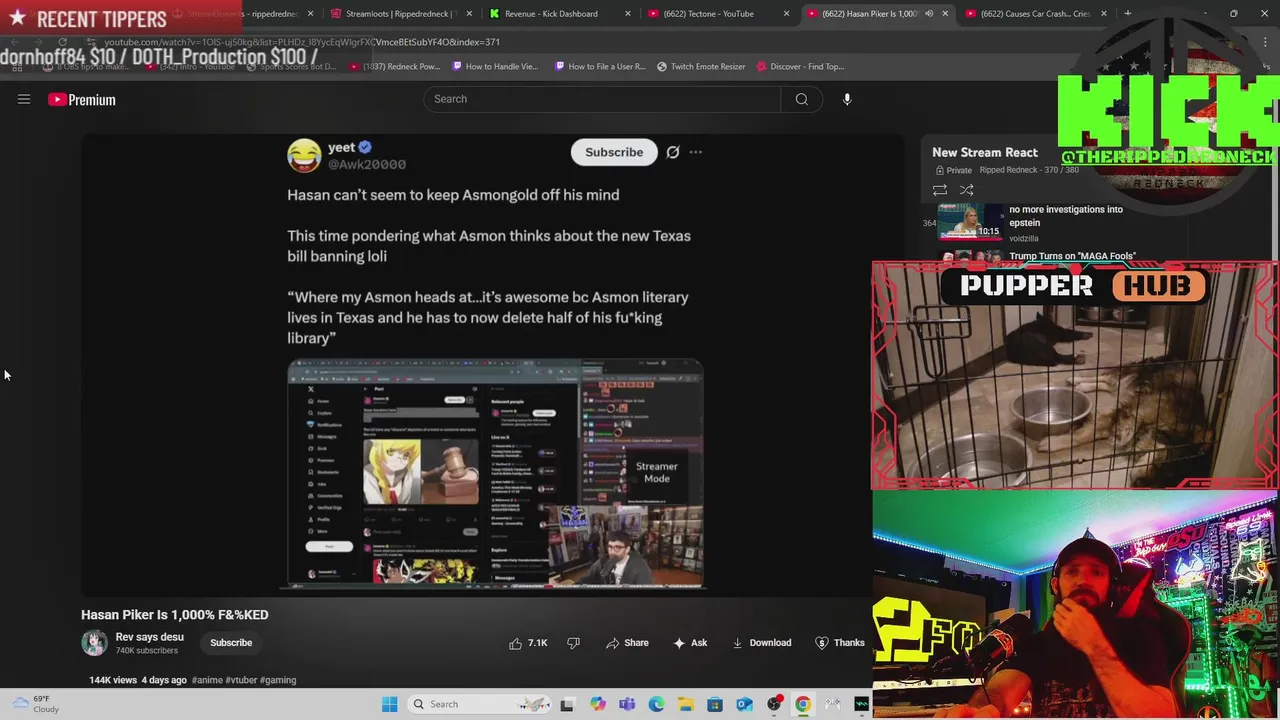This screenshot has width=1280, height=720.
Task: Open How to File a User R... bookmark
Action: point(599,66)
